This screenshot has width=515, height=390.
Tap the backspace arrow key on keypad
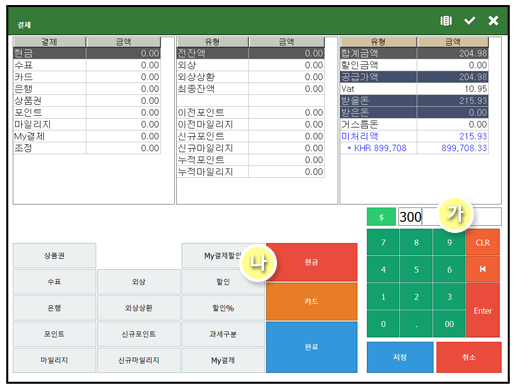(x=483, y=269)
